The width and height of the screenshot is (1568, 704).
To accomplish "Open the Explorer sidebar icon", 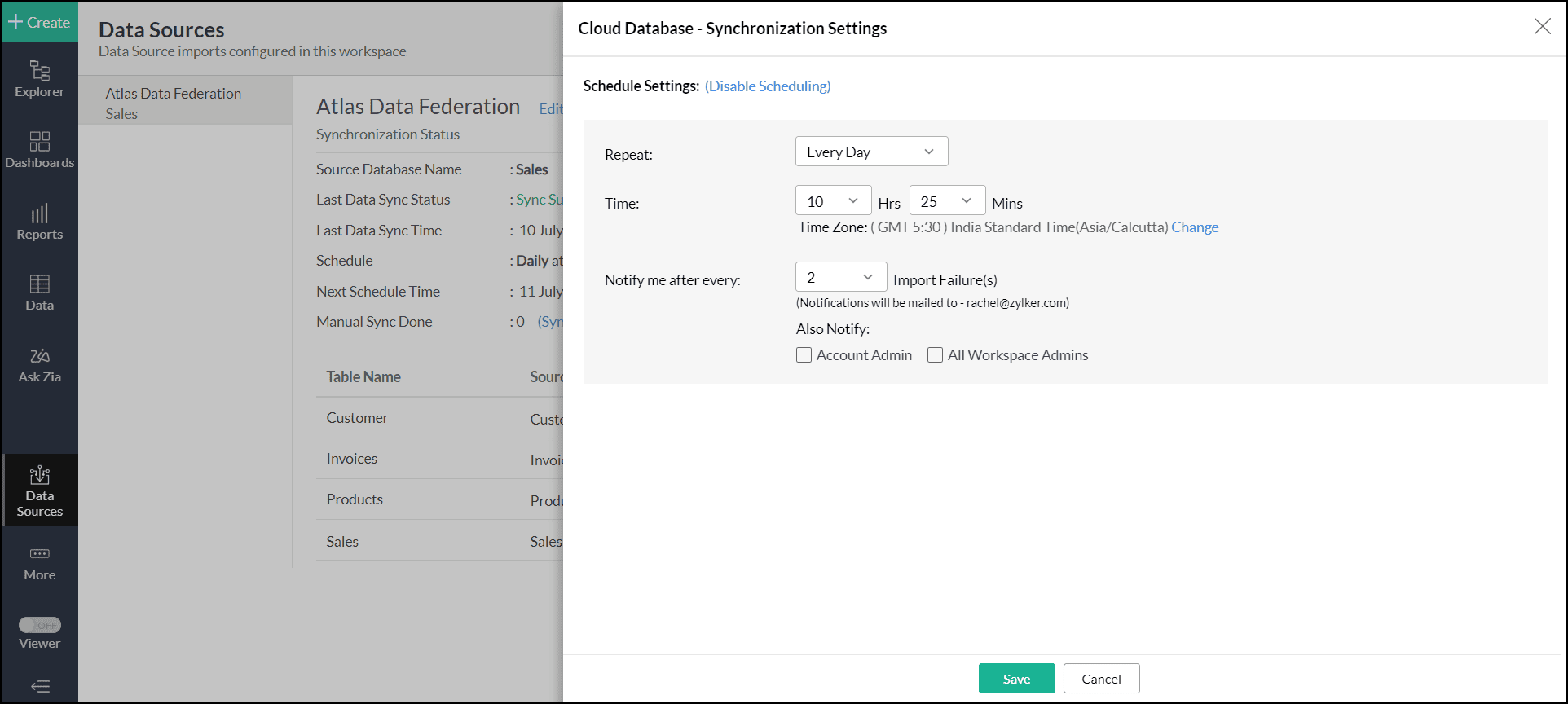I will point(39,79).
